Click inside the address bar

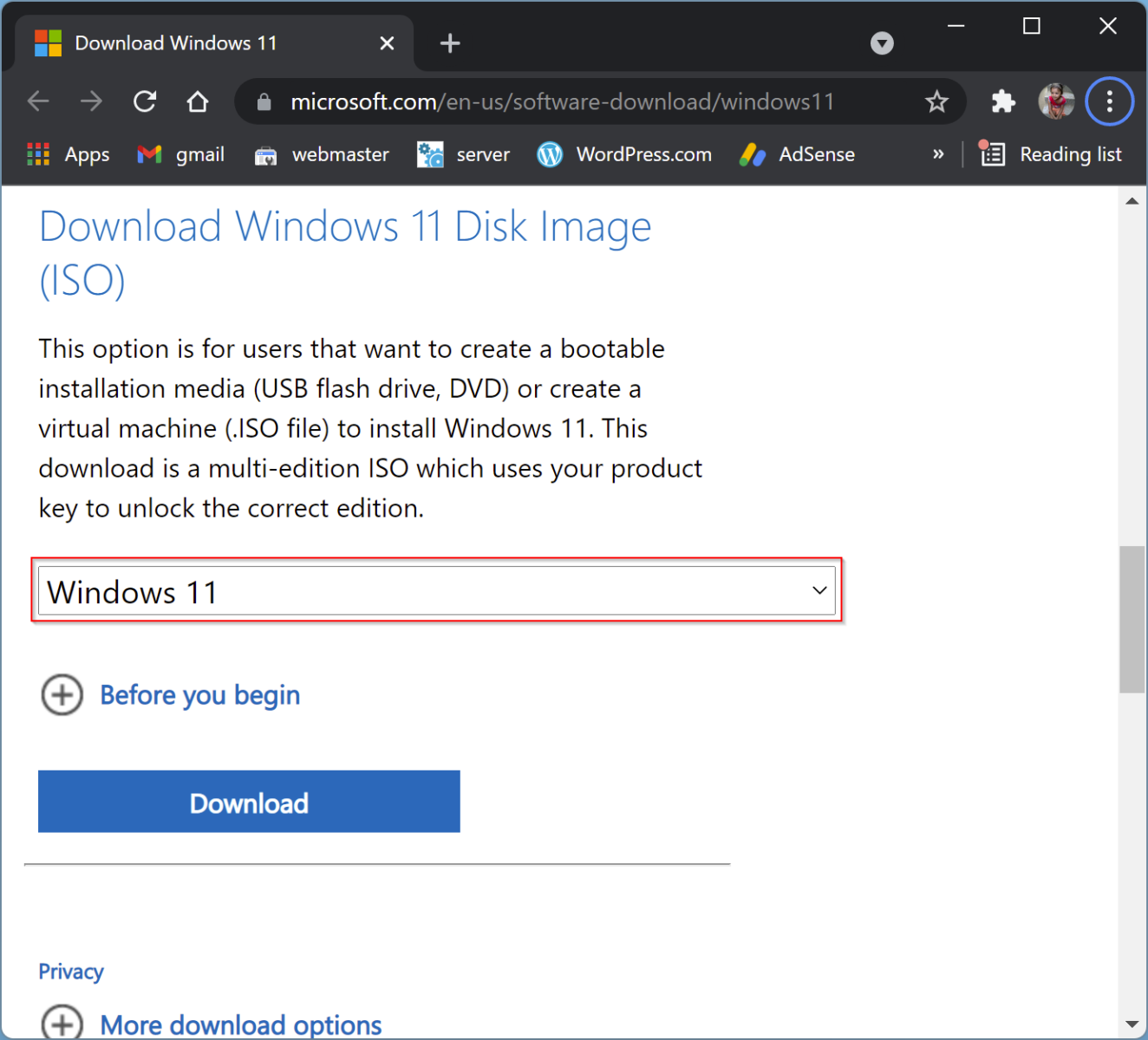[x=564, y=101]
